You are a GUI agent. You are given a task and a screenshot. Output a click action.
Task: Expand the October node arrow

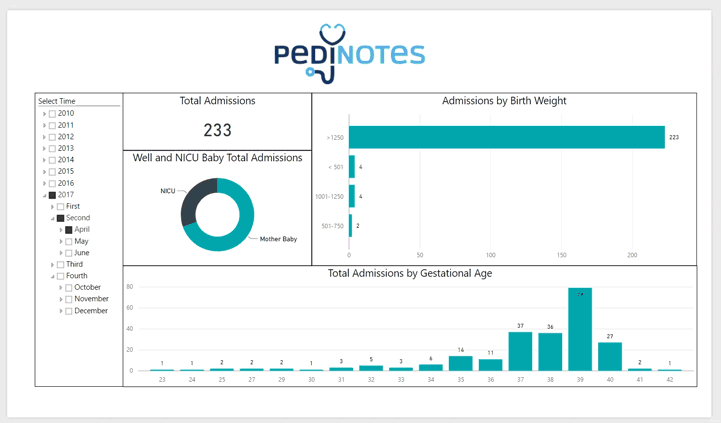click(61, 287)
